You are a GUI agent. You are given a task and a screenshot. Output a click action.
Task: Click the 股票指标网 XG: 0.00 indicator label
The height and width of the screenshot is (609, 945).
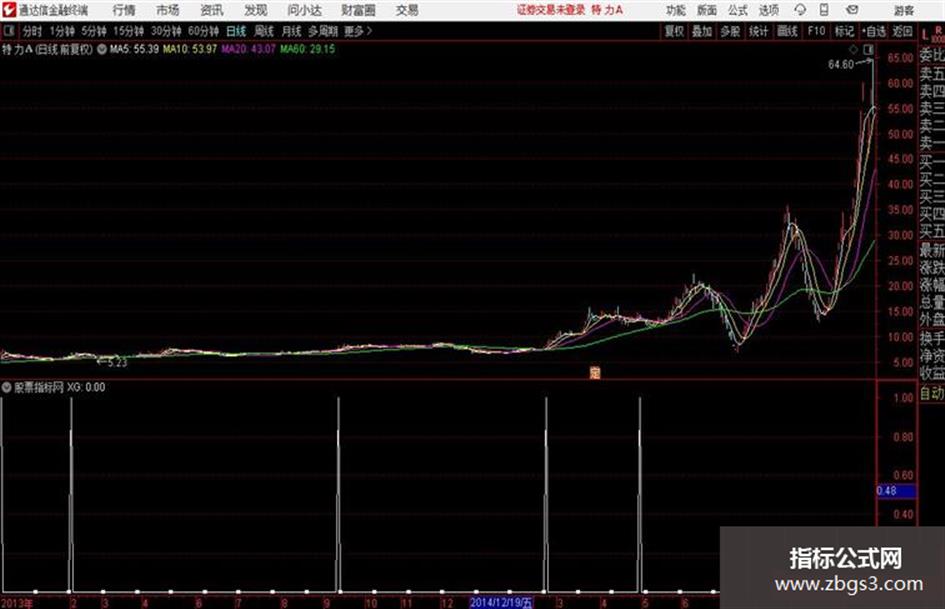(60, 387)
